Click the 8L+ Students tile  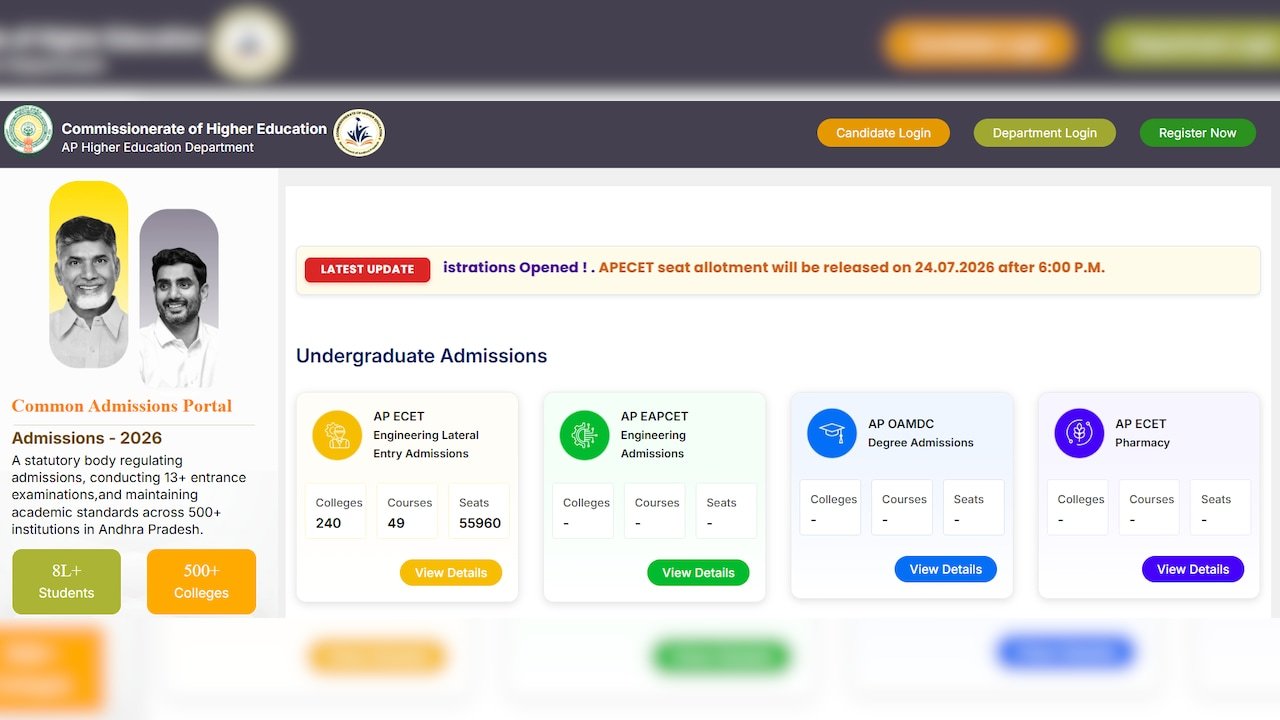66,582
